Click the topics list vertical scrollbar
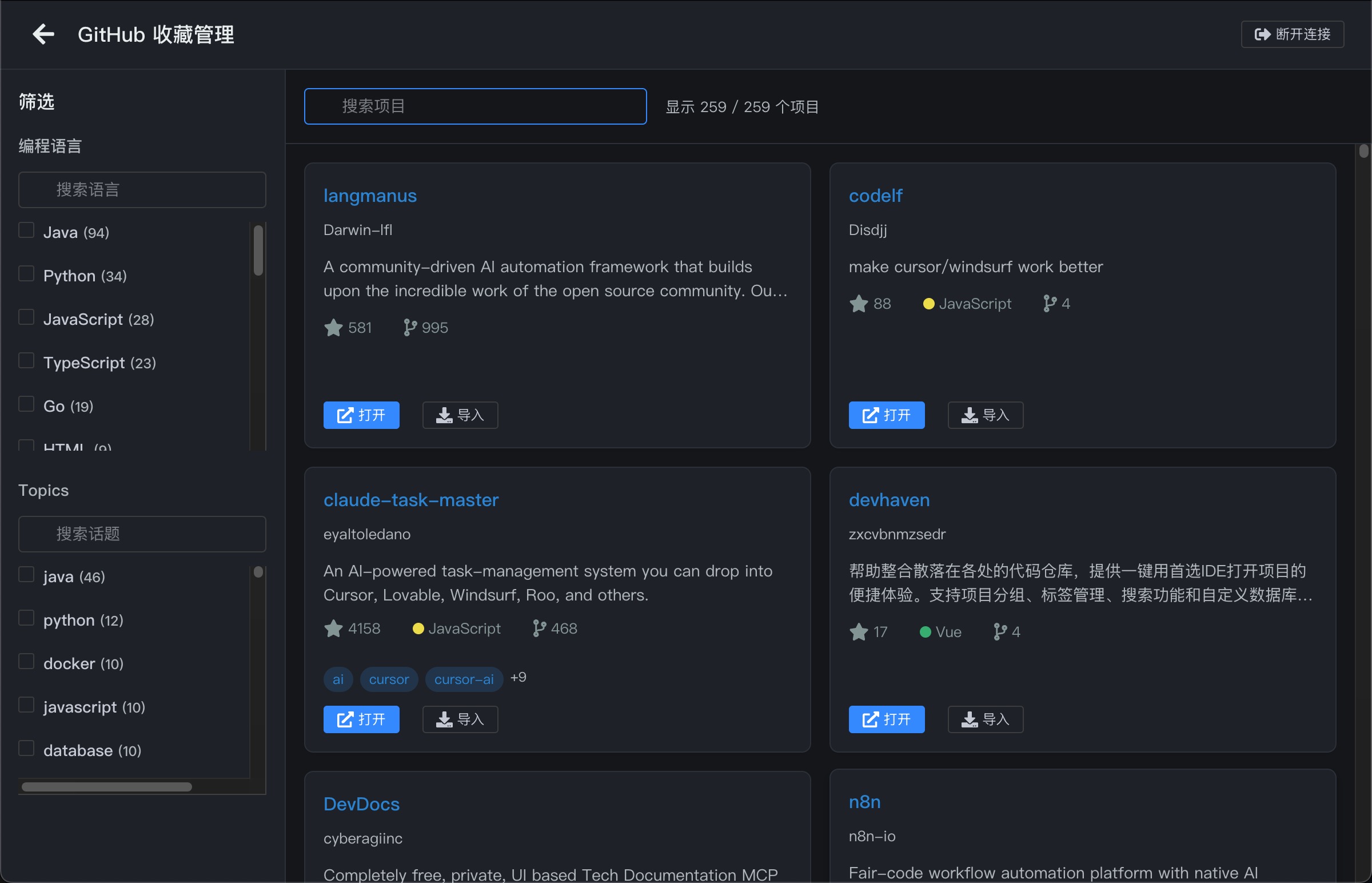Image resolution: width=1372 pixels, height=883 pixels. coord(258,572)
